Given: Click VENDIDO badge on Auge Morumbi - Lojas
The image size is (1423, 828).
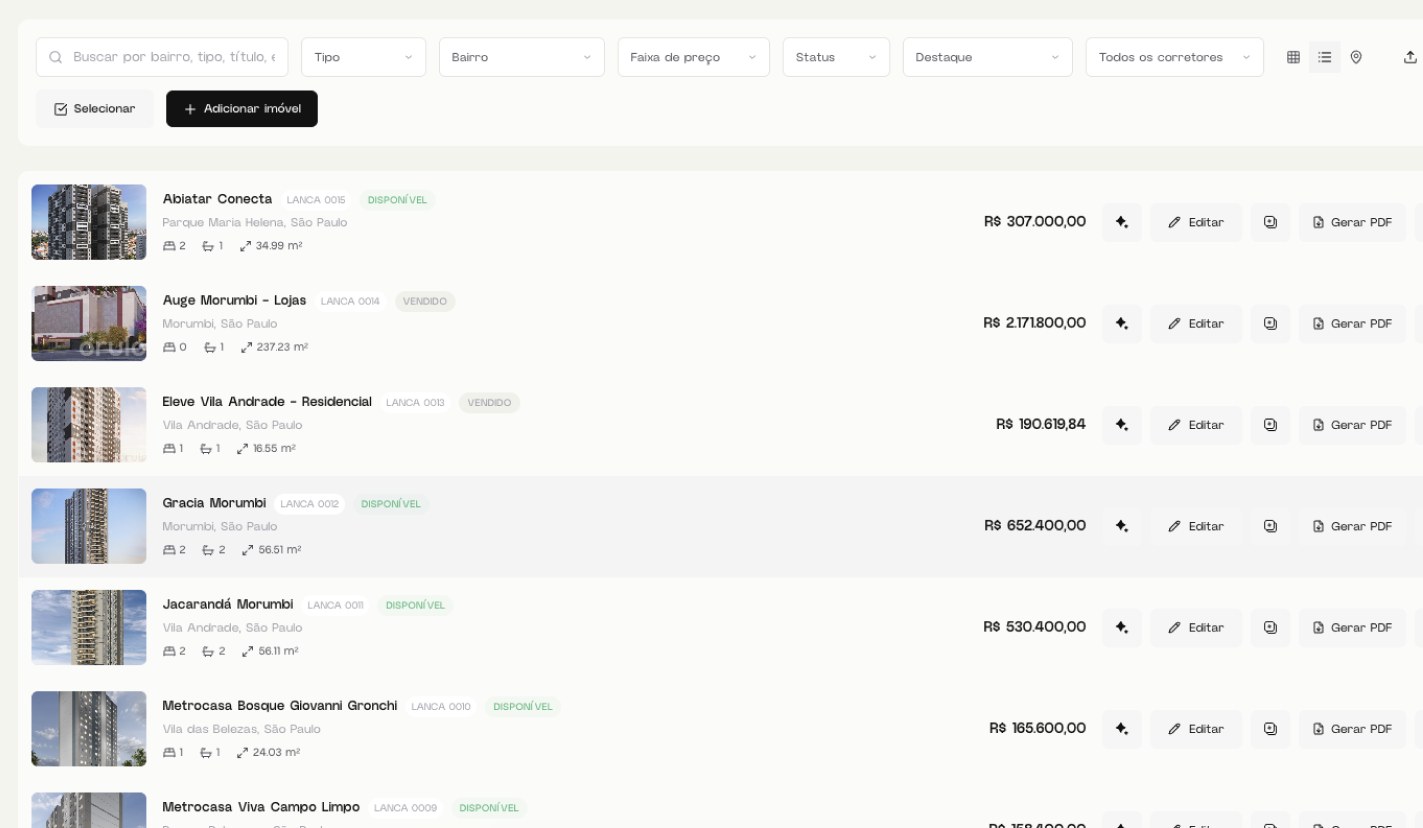Looking at the screenshot, I should (425, 301).
